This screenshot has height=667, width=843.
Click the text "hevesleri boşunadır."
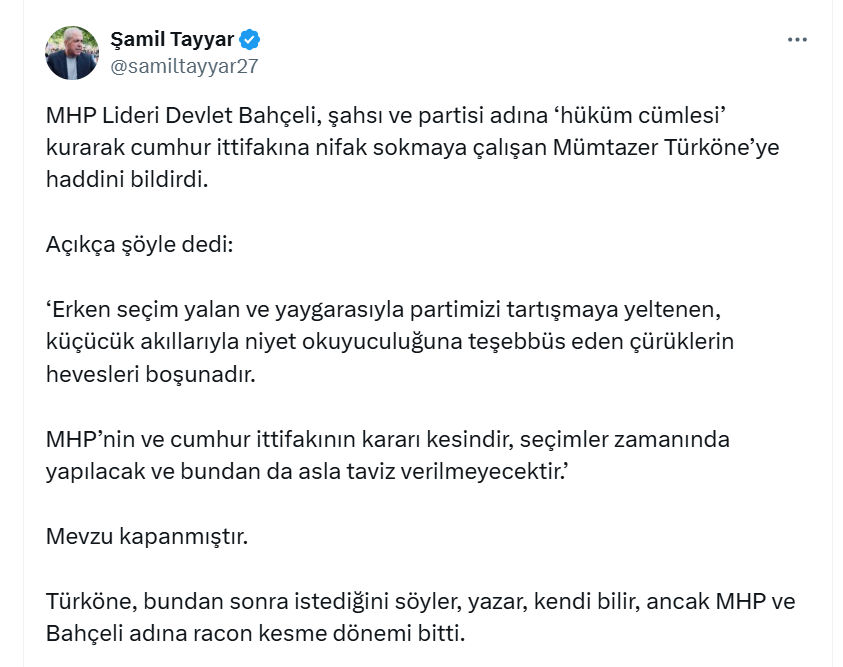pyautogui.click(x=151, y=373)
